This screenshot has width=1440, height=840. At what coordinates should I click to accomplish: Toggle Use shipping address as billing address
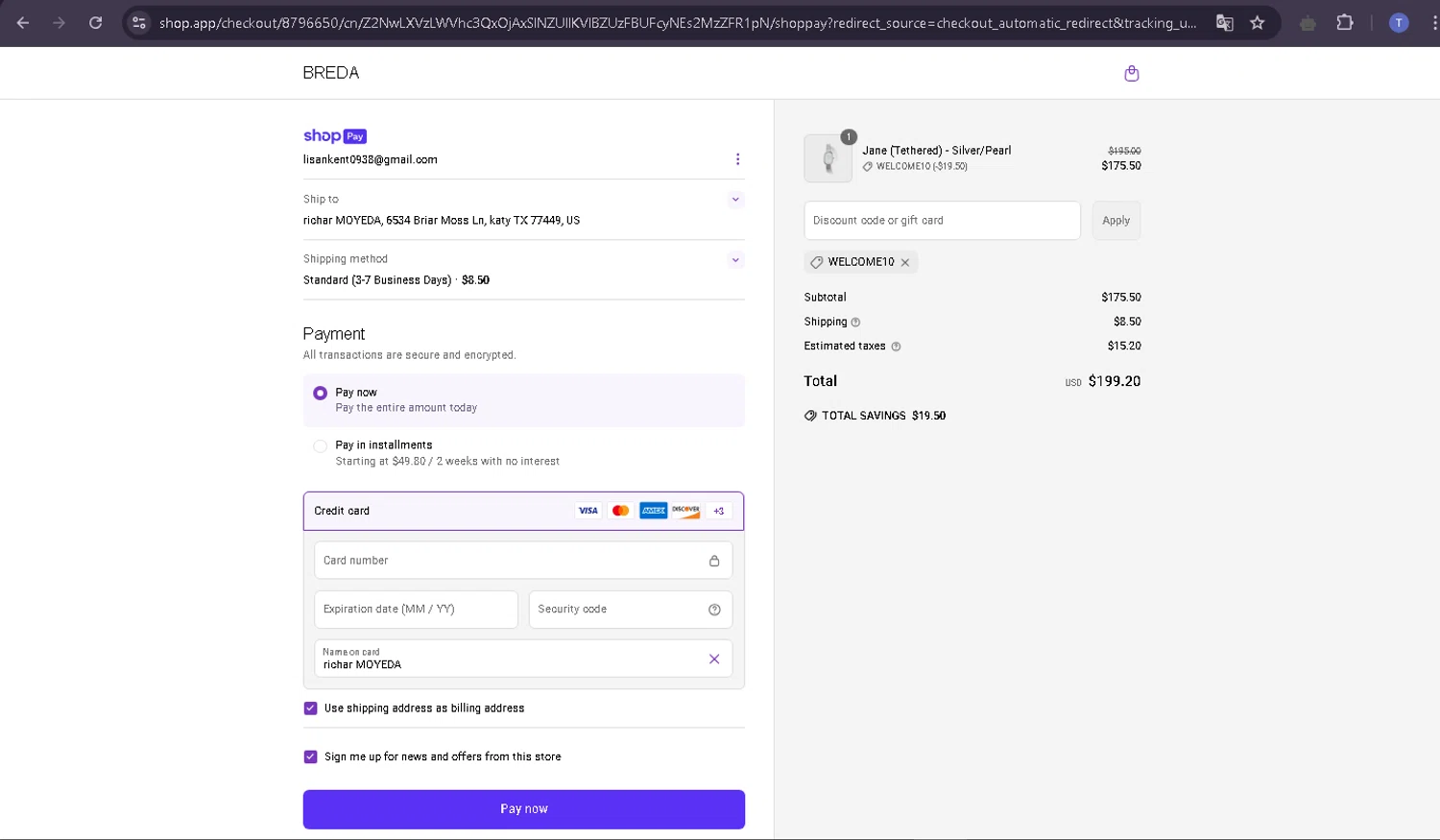(310, 708)
